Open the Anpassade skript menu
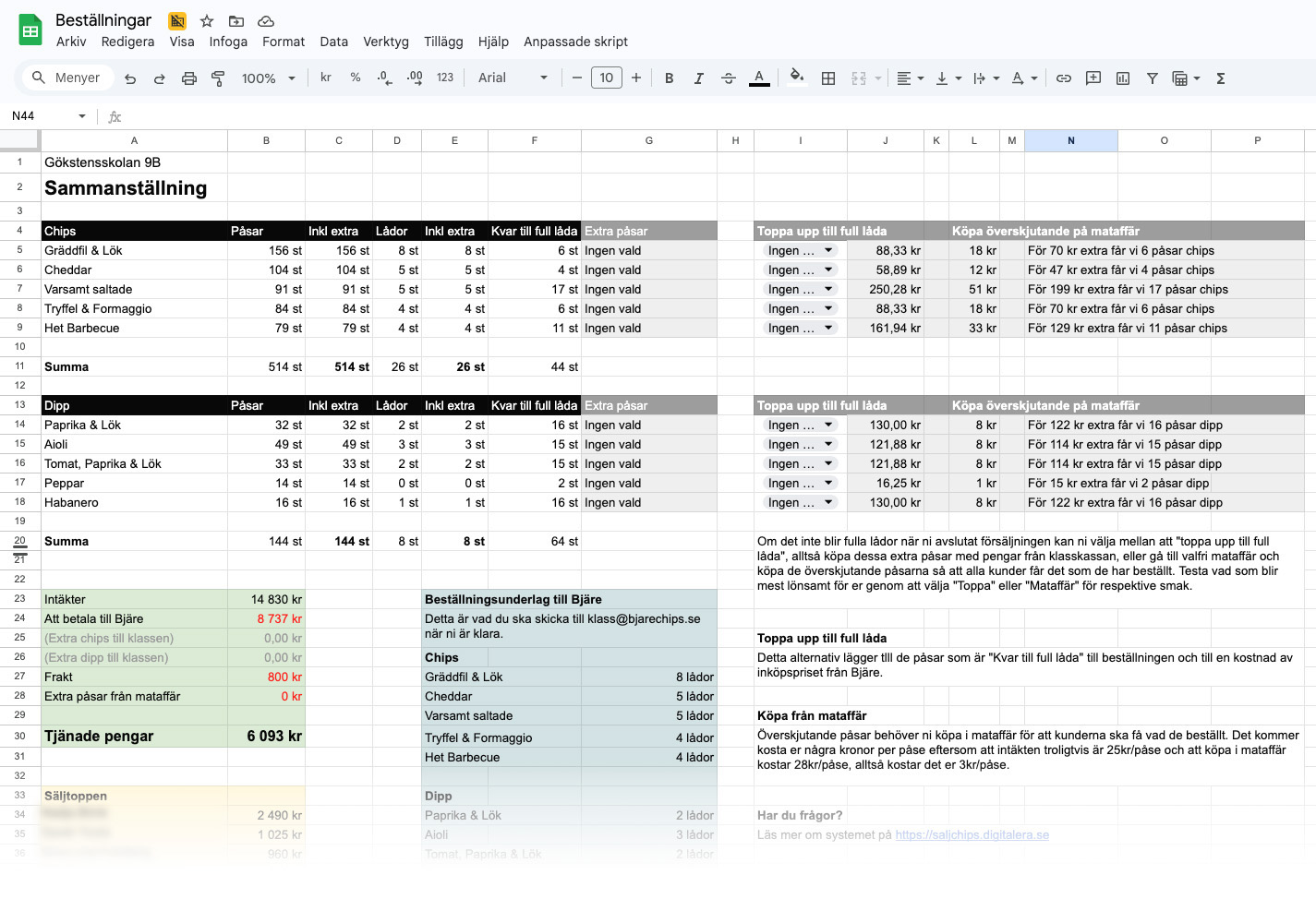This screenshot has width=1316, height=899. point(575,42)
